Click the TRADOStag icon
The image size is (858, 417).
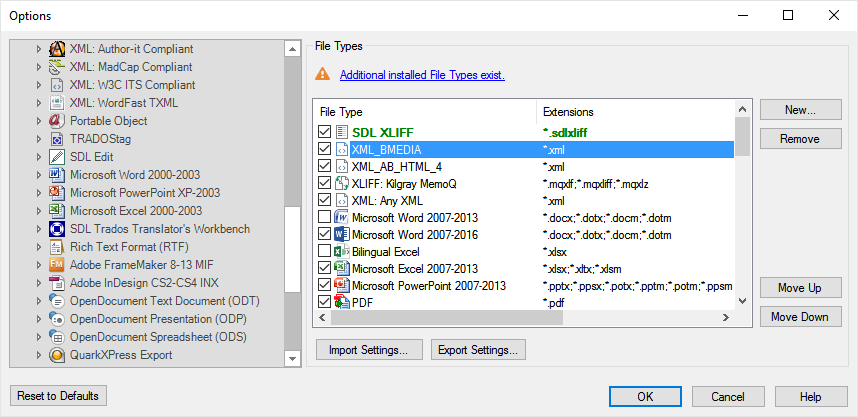[57, 139]
